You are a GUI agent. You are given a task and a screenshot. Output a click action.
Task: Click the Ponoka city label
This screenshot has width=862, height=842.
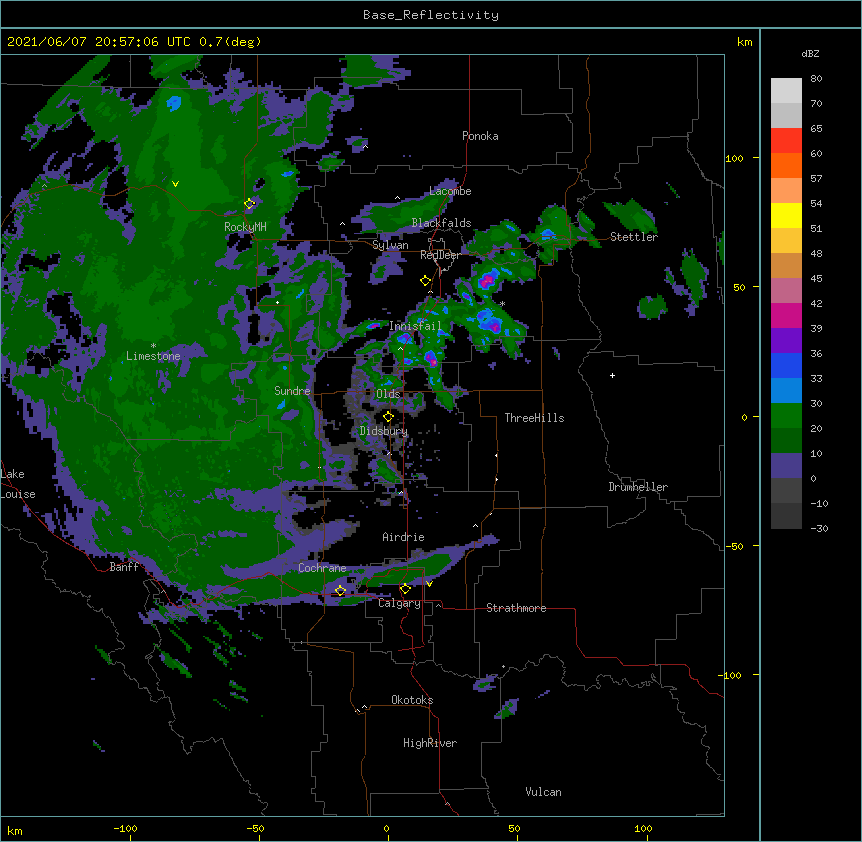pos(480,136)
